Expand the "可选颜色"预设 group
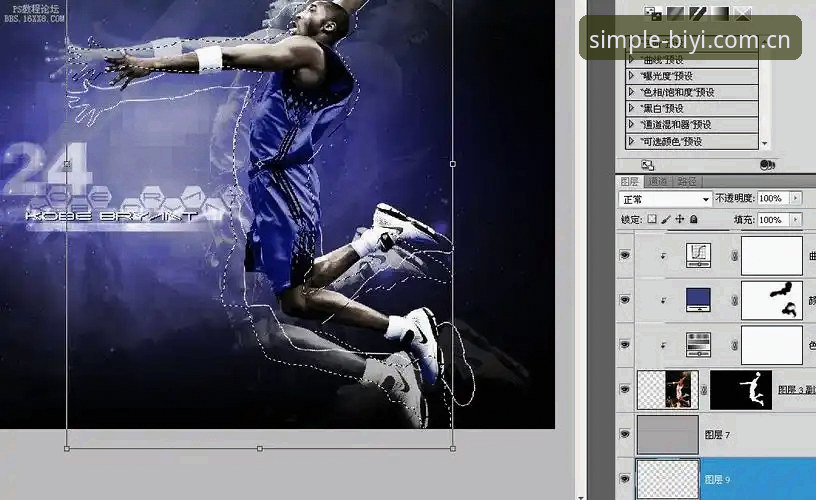816x500 pixels. point(631,141)
